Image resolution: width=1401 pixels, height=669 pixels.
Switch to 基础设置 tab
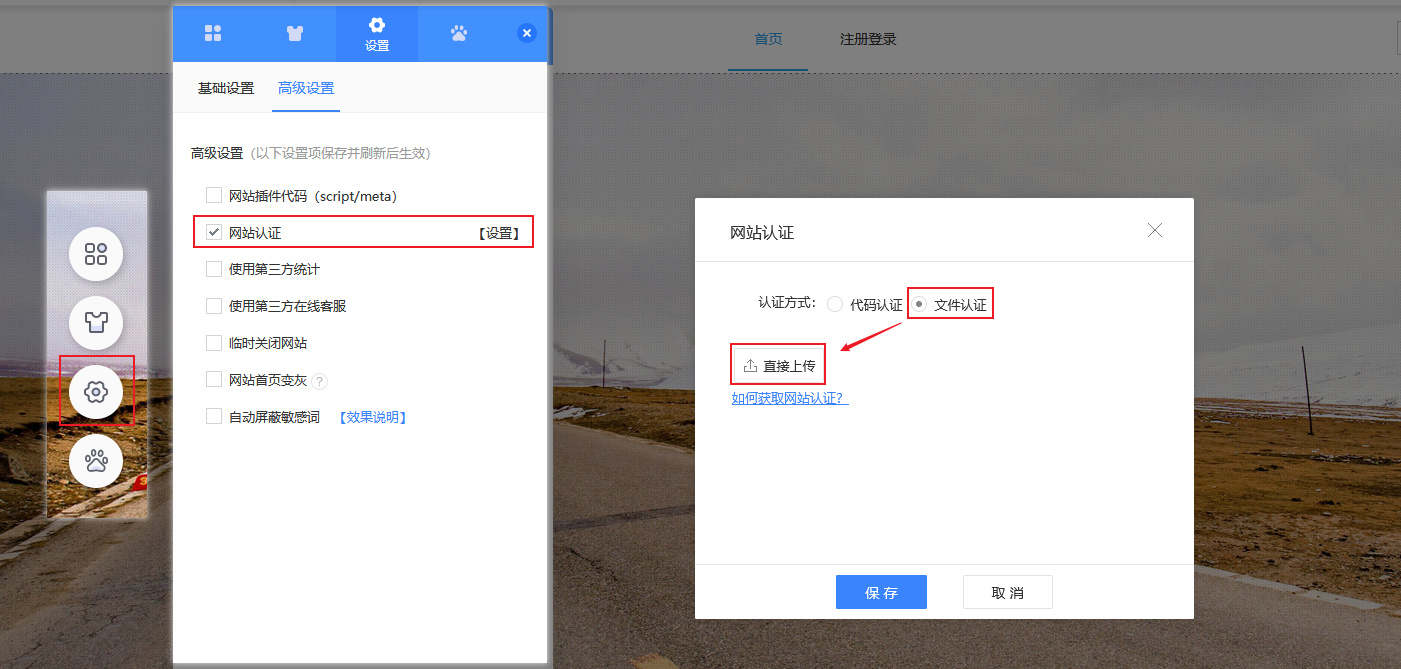pos(226,88)
